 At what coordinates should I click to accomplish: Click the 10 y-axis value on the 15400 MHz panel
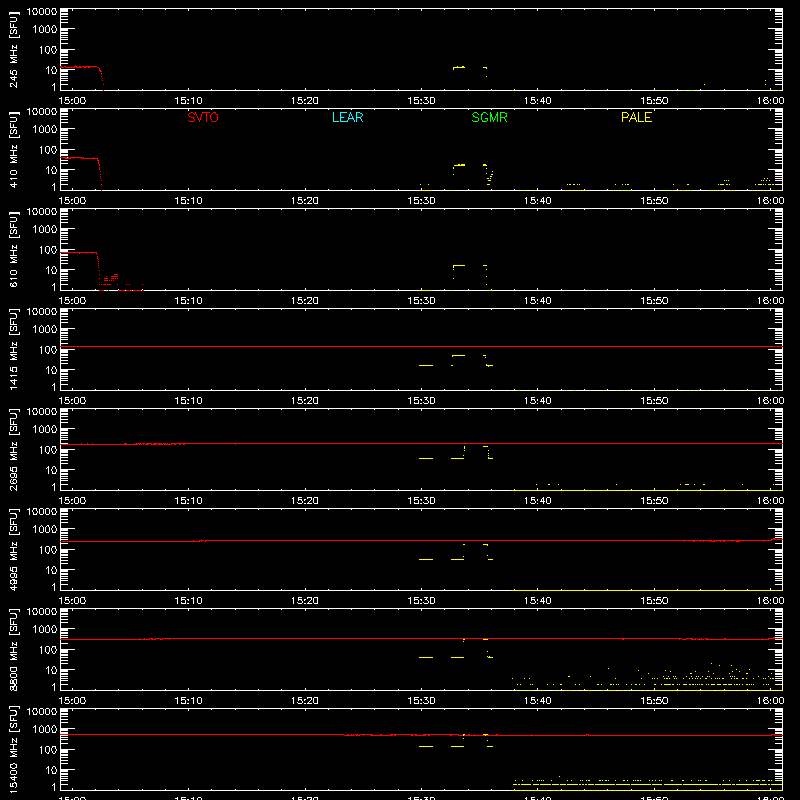51,770
